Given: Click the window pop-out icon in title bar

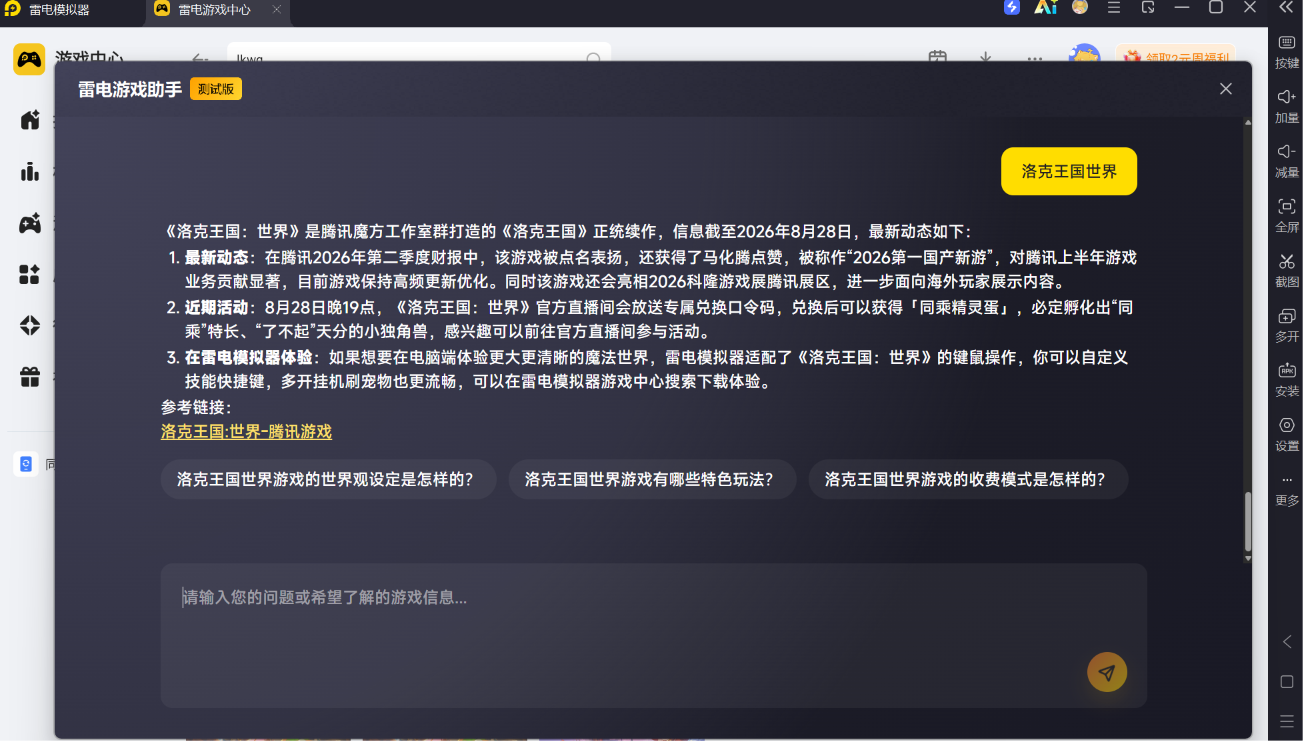Looking at the screenshot, I should tap(1148, 8).
